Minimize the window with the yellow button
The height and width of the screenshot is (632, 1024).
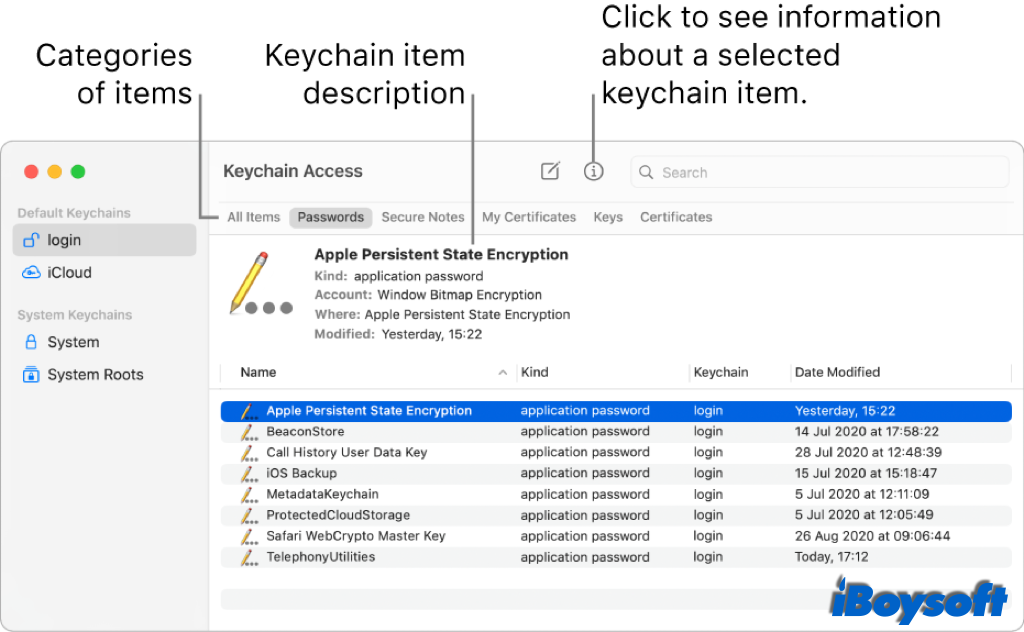click(x=55, y=172)
